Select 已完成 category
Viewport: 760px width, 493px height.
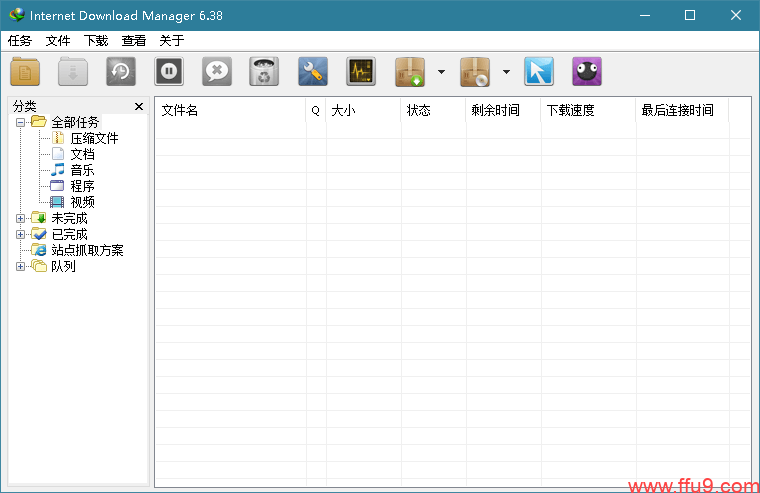69,234
